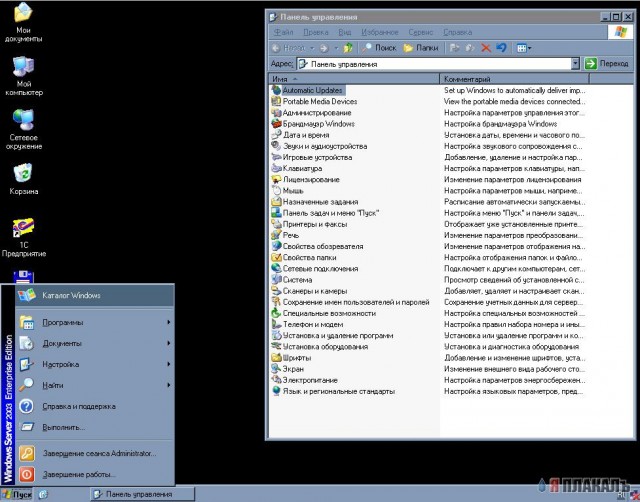Select Принтеры и факсы item
This screenshot has width=640, height=502.
[x=309, y=224]
